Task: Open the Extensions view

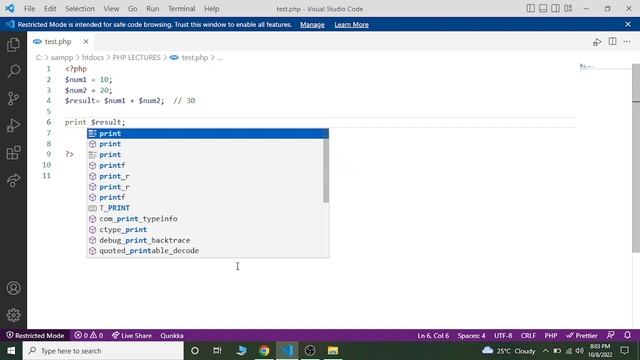Action: click(13, 153)
